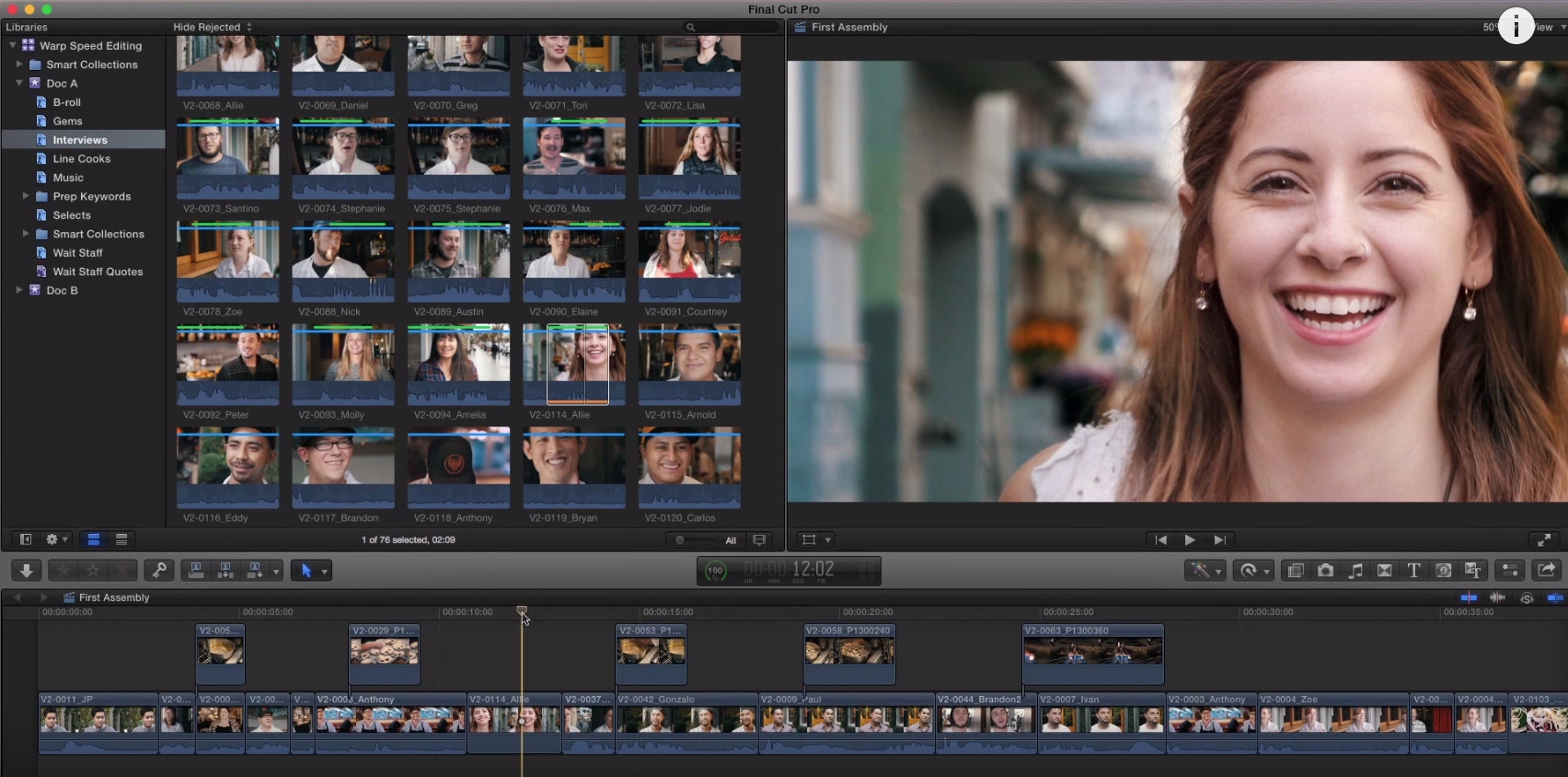Select the Line Cooks collection
Screen dimensions: 1568x777
84,158
